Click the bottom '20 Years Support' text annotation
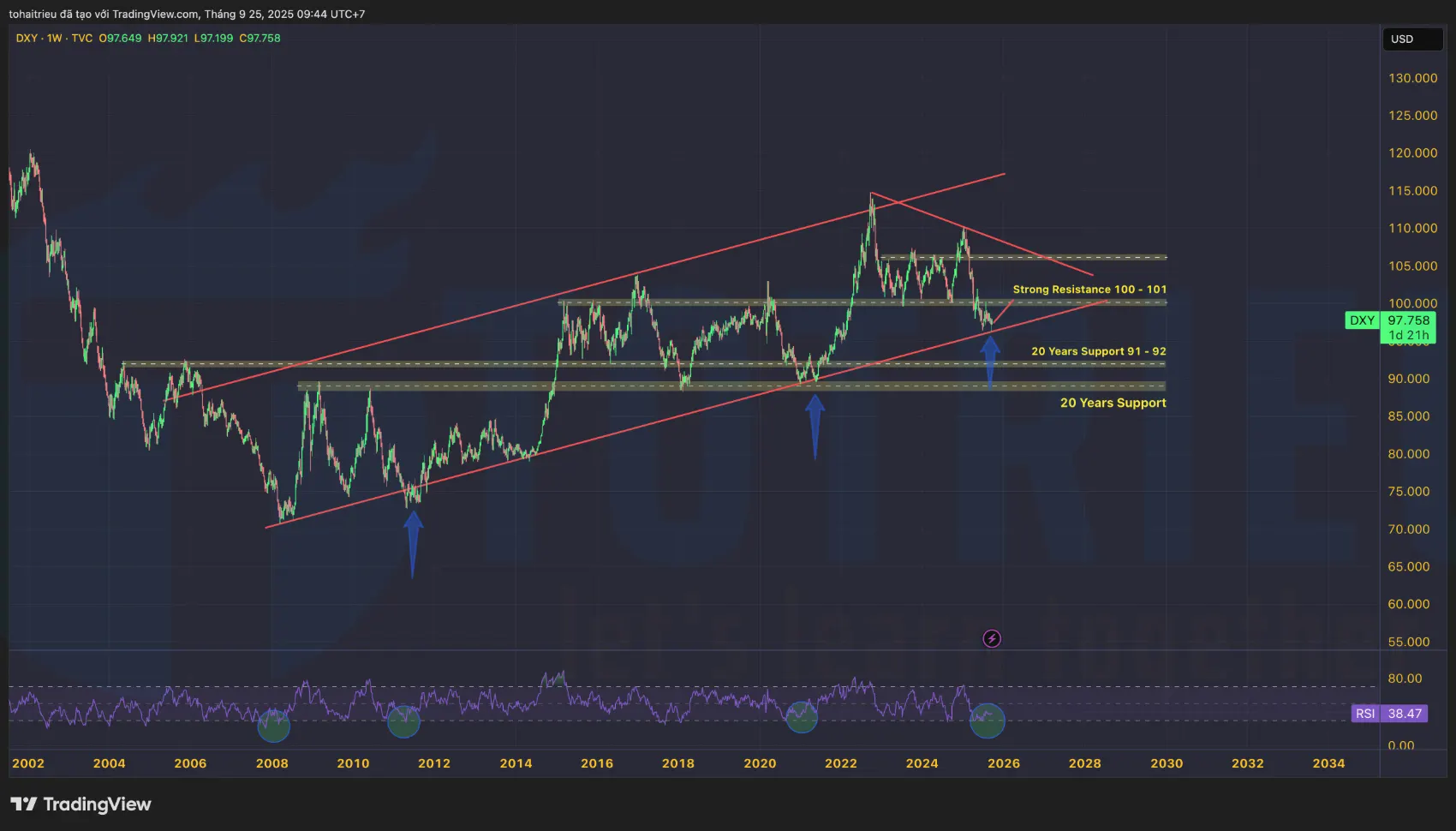This screenshot has width=1456, height=831. 1113,403
